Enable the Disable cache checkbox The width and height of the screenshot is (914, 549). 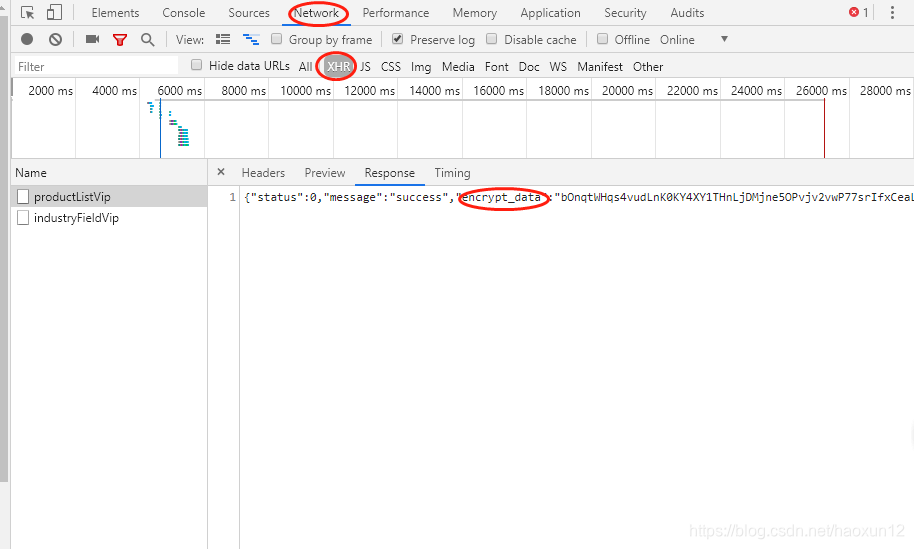coord(492,39)
